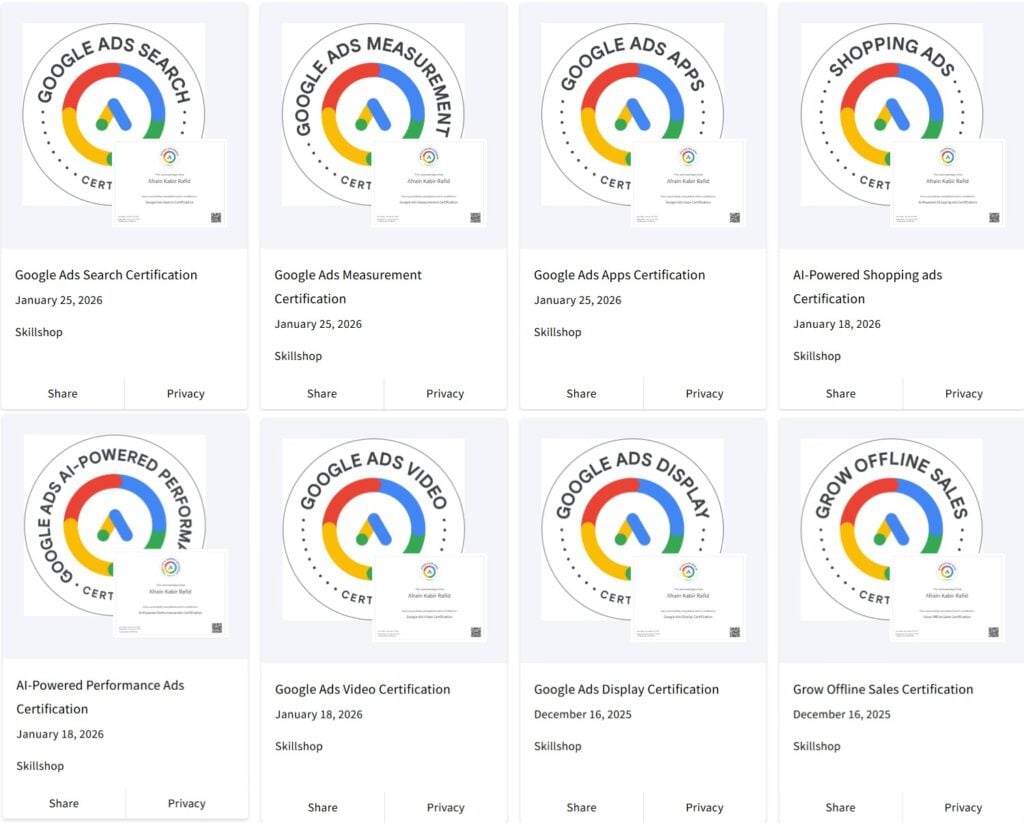Viewport: 1024px width, 823px height.
Task: Click 'Skillshop' under Grow Offline Sales Certification
Action: tap(817, 746)
